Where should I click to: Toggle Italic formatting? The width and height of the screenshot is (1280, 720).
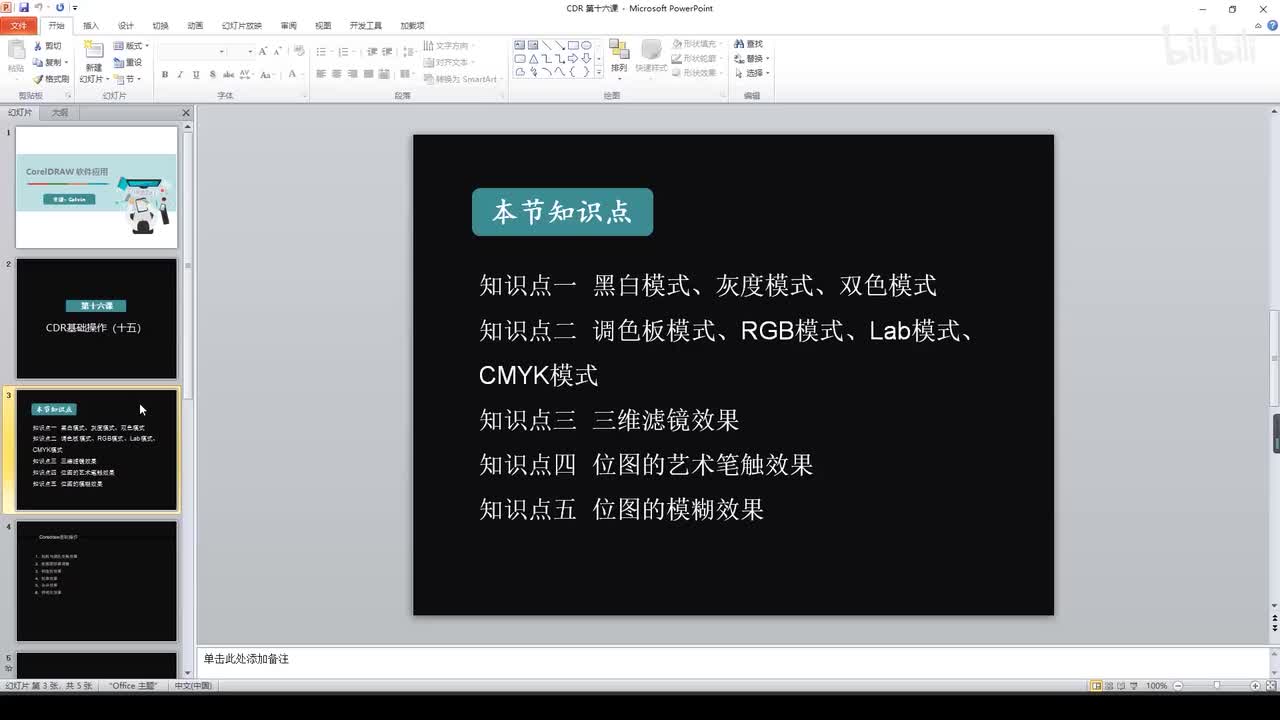click(x=181, y=75)
